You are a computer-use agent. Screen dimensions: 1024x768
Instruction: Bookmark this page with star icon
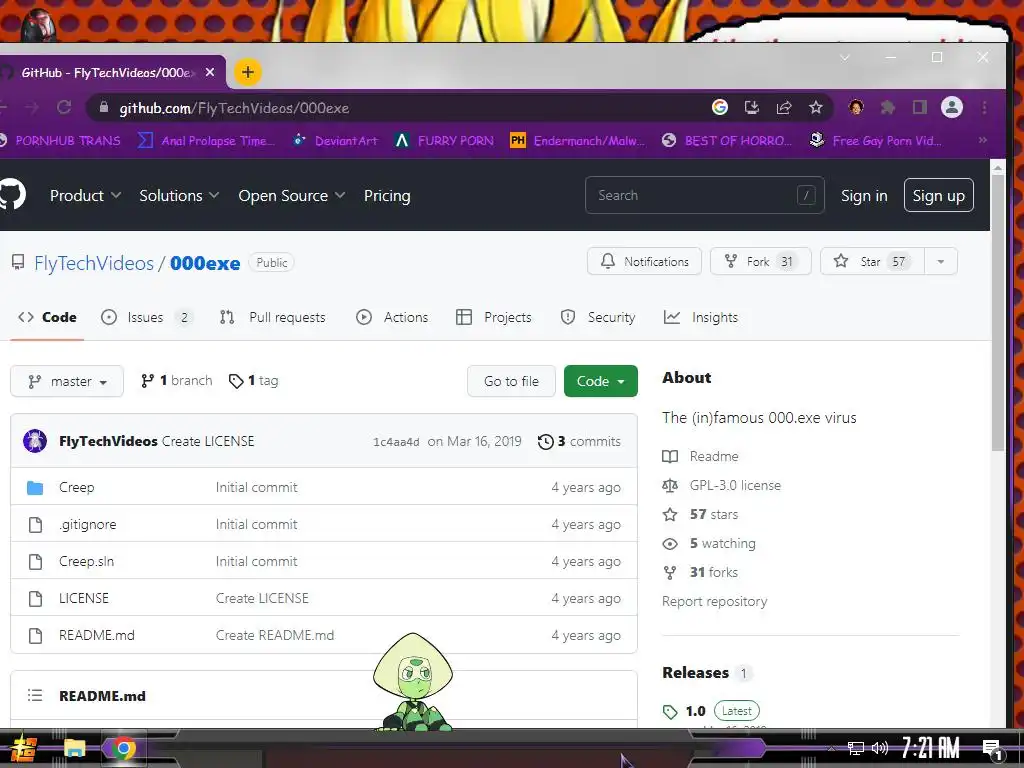816,107
